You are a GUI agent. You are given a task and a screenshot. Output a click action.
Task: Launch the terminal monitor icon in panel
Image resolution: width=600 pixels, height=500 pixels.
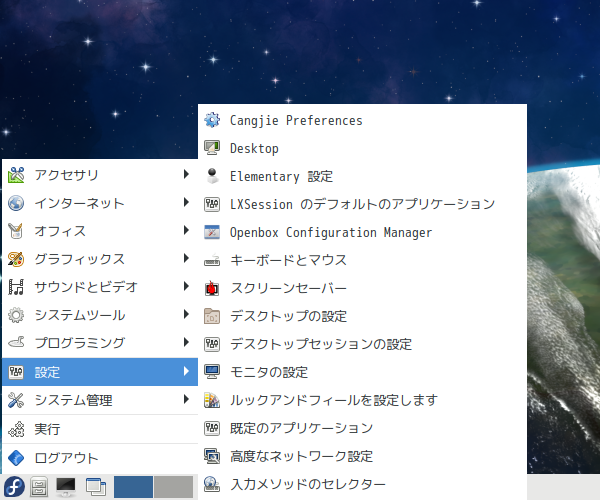(x=66, y=487)
